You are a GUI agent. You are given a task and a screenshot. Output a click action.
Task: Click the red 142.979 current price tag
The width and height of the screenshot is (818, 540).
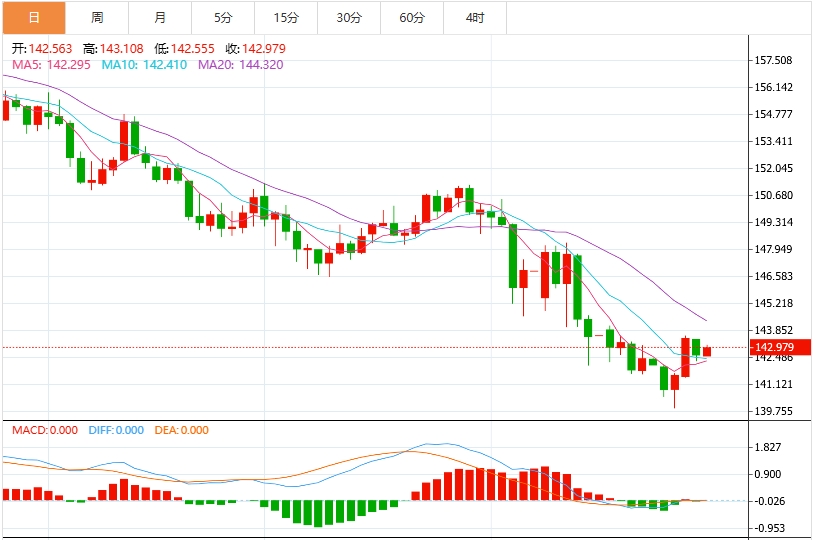pos(780,347)
